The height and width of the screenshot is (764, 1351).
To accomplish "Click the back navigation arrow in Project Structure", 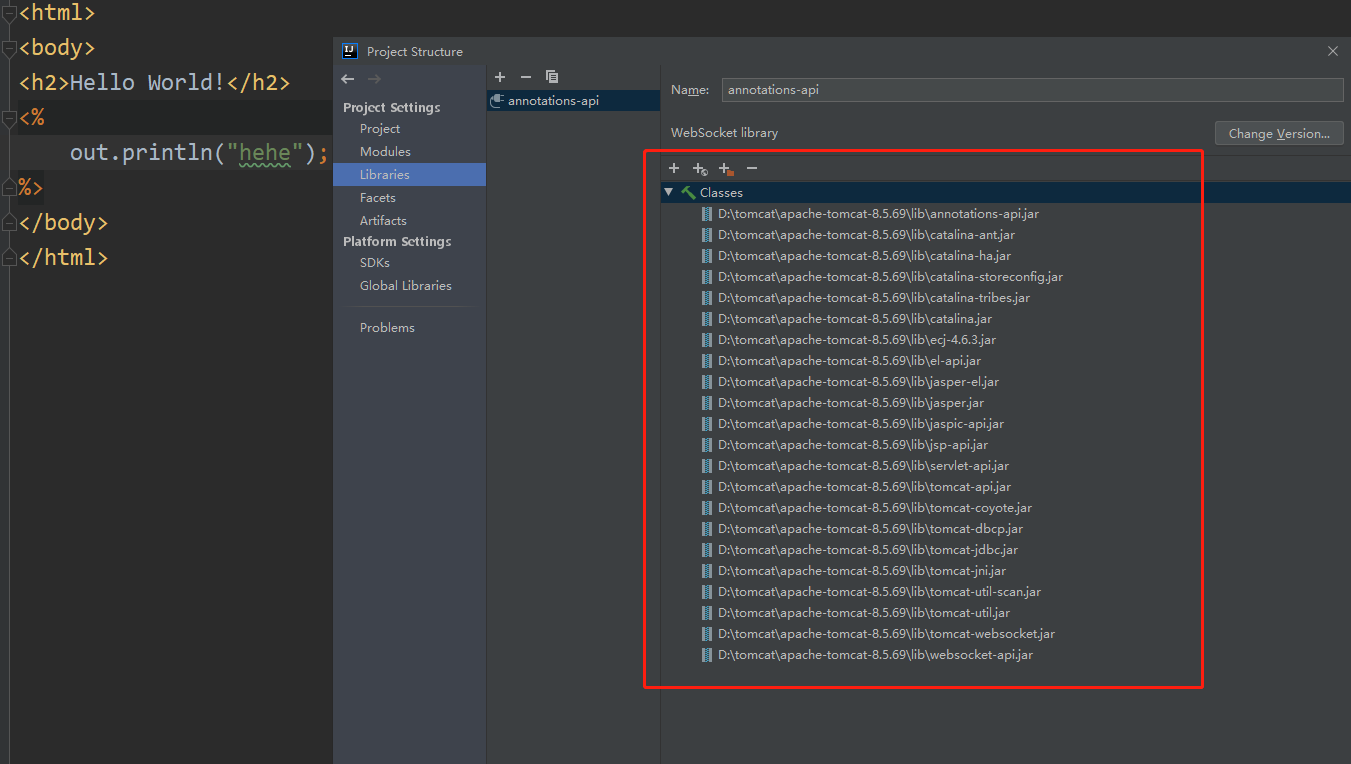I will [x=348, y=79].
